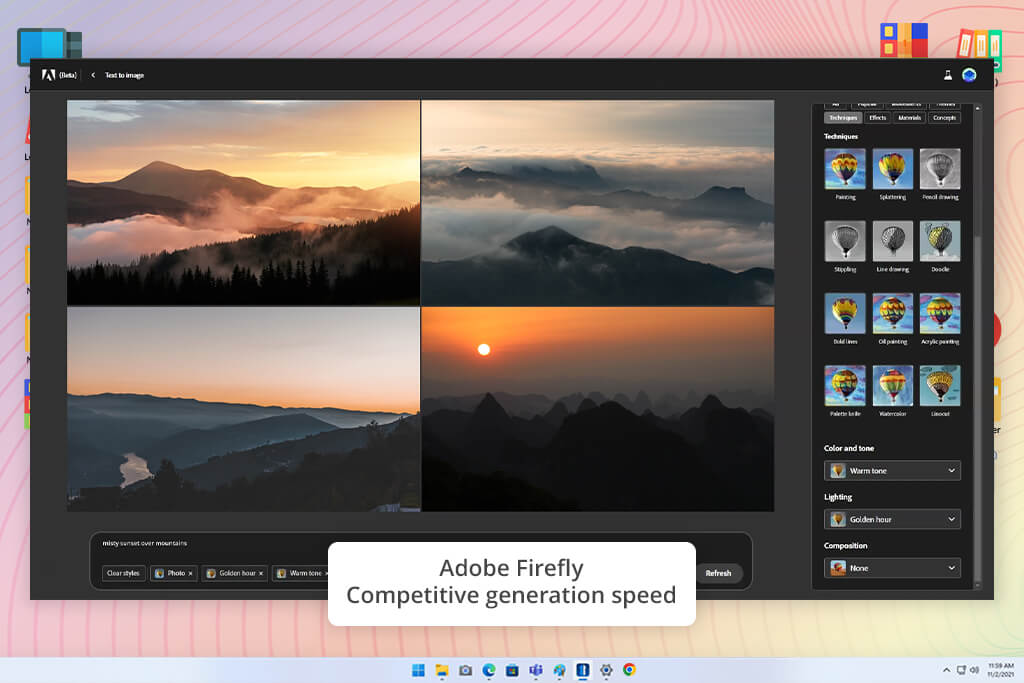Switch to the Techniques tab

[x=843, y=118]
